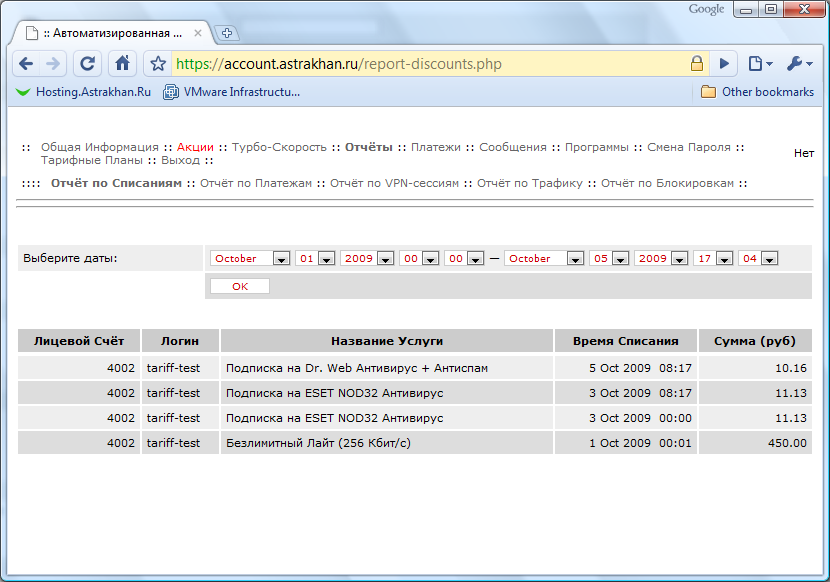This screenshot has width=830, height=582.
Task: Go to Турбо-Скорость section
Action: tap(279, 147)
